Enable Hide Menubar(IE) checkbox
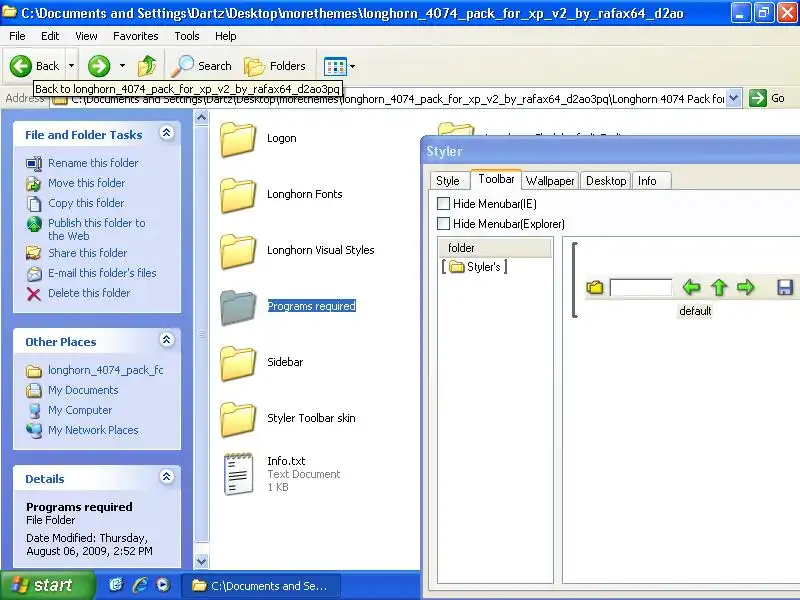Image resolution: width=800 pixels, height=600 pixels. [443, 204]
